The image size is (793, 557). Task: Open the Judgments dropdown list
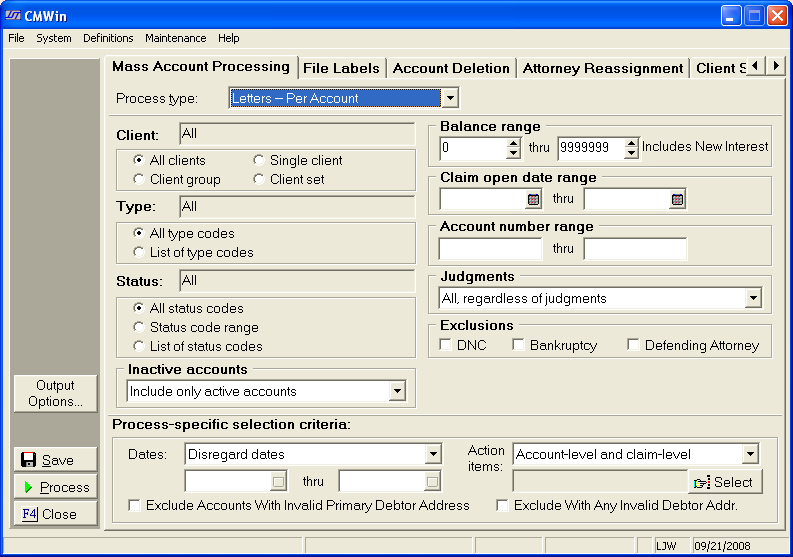[751, 298]
